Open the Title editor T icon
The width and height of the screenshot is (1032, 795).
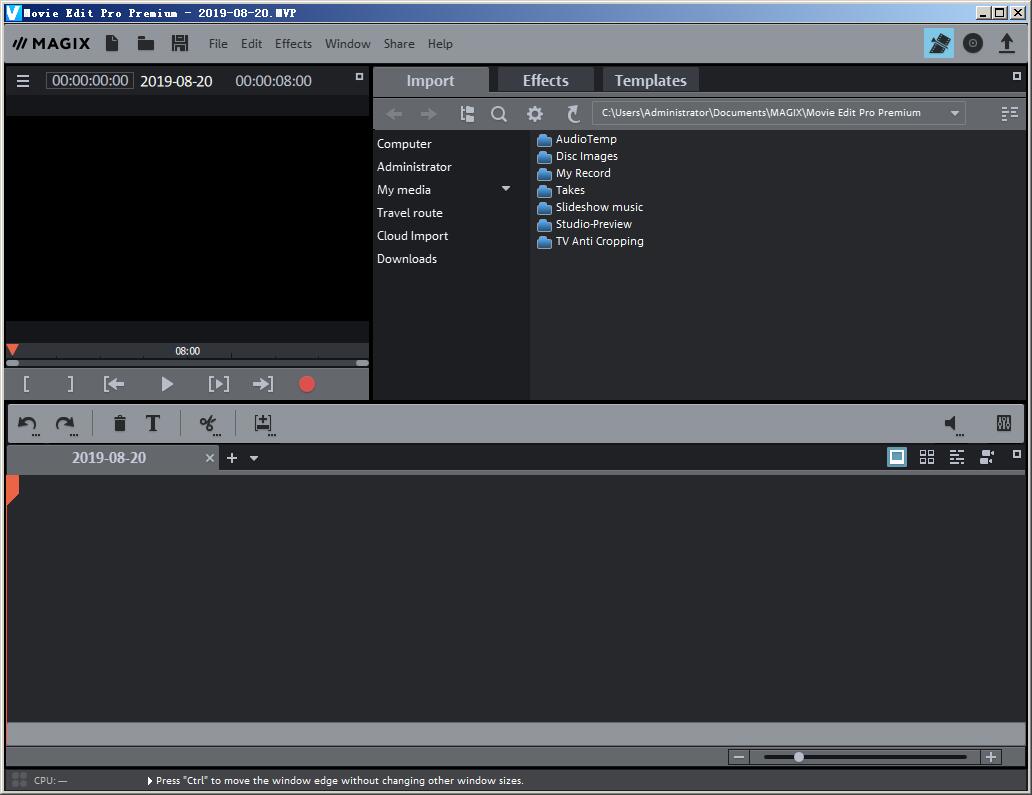[x=153, y=423]
